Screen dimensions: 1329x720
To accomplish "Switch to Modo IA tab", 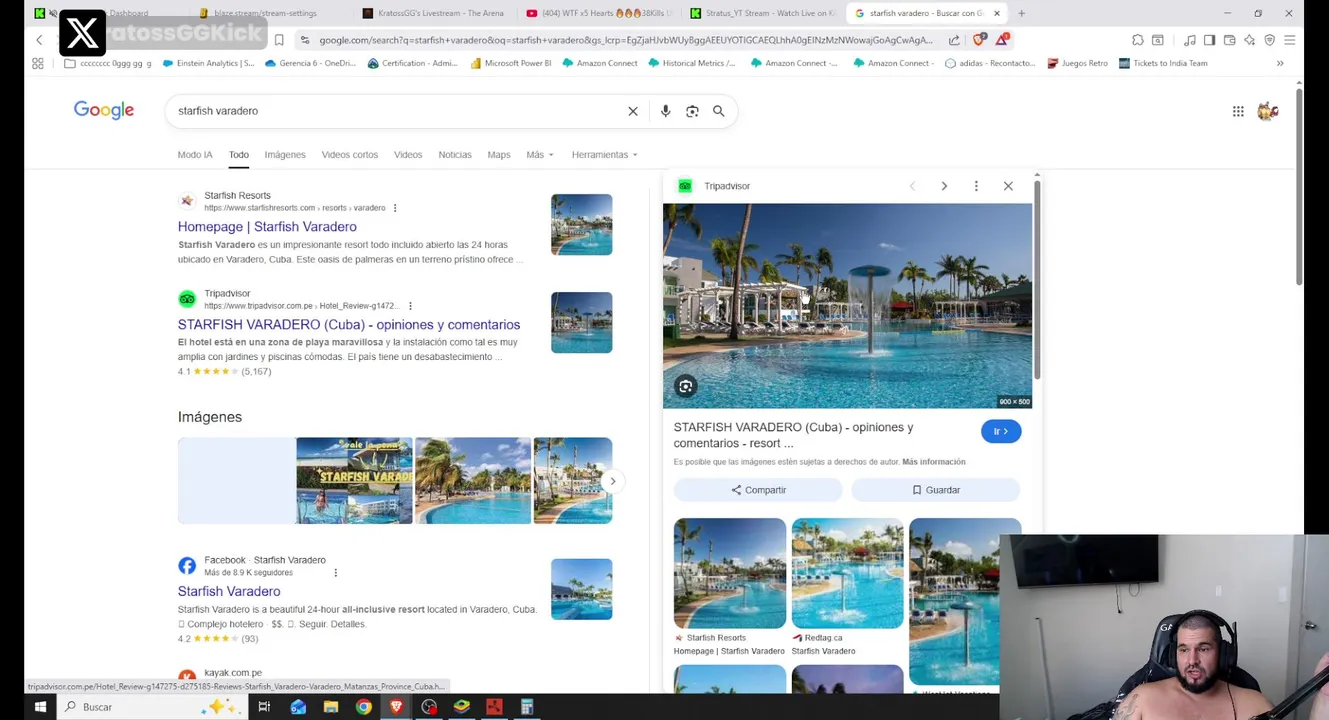I will coord(195,155).
